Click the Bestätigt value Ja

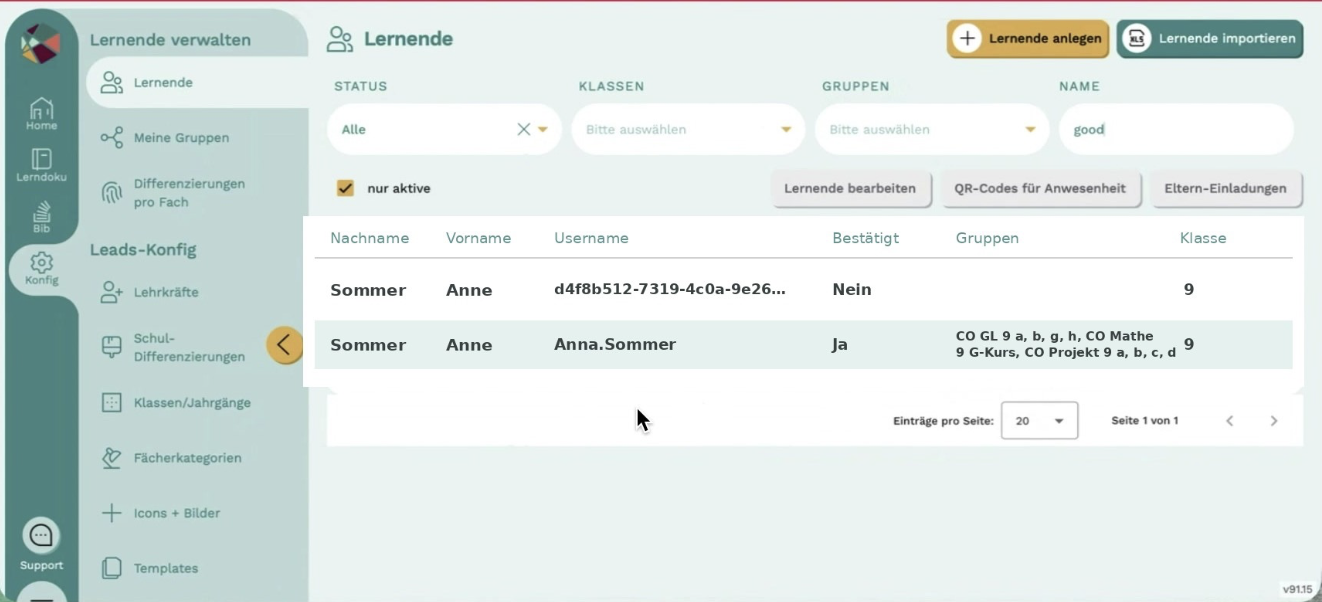tap(840, 345)
